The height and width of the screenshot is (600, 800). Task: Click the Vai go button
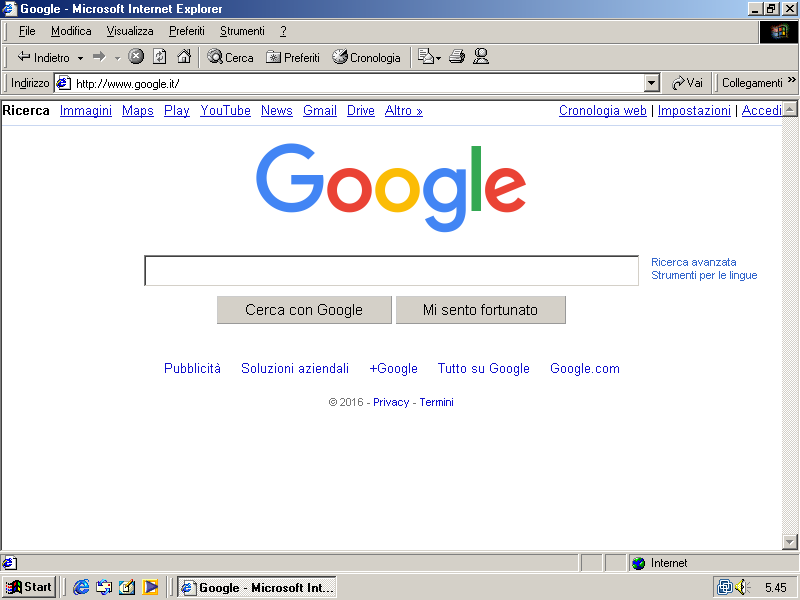pos(687,83)
